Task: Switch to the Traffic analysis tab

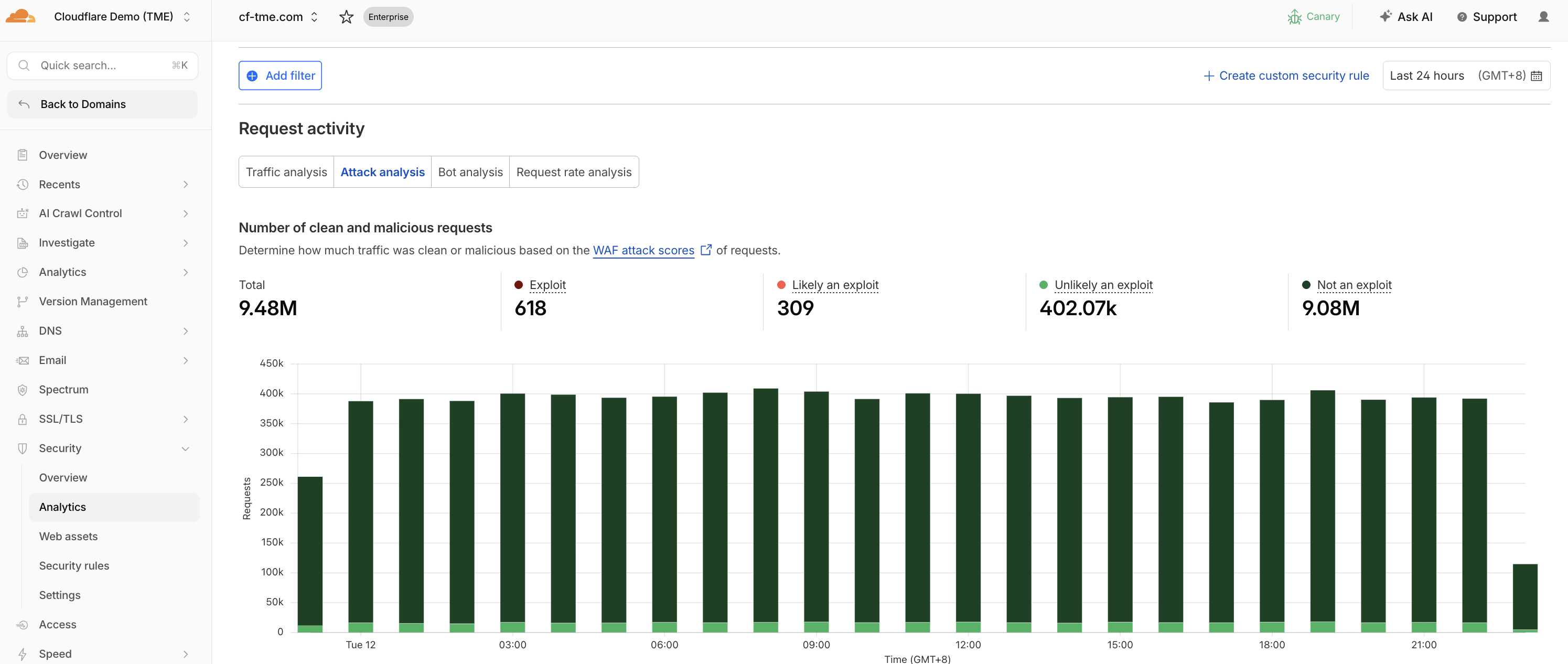Action: 286,172
